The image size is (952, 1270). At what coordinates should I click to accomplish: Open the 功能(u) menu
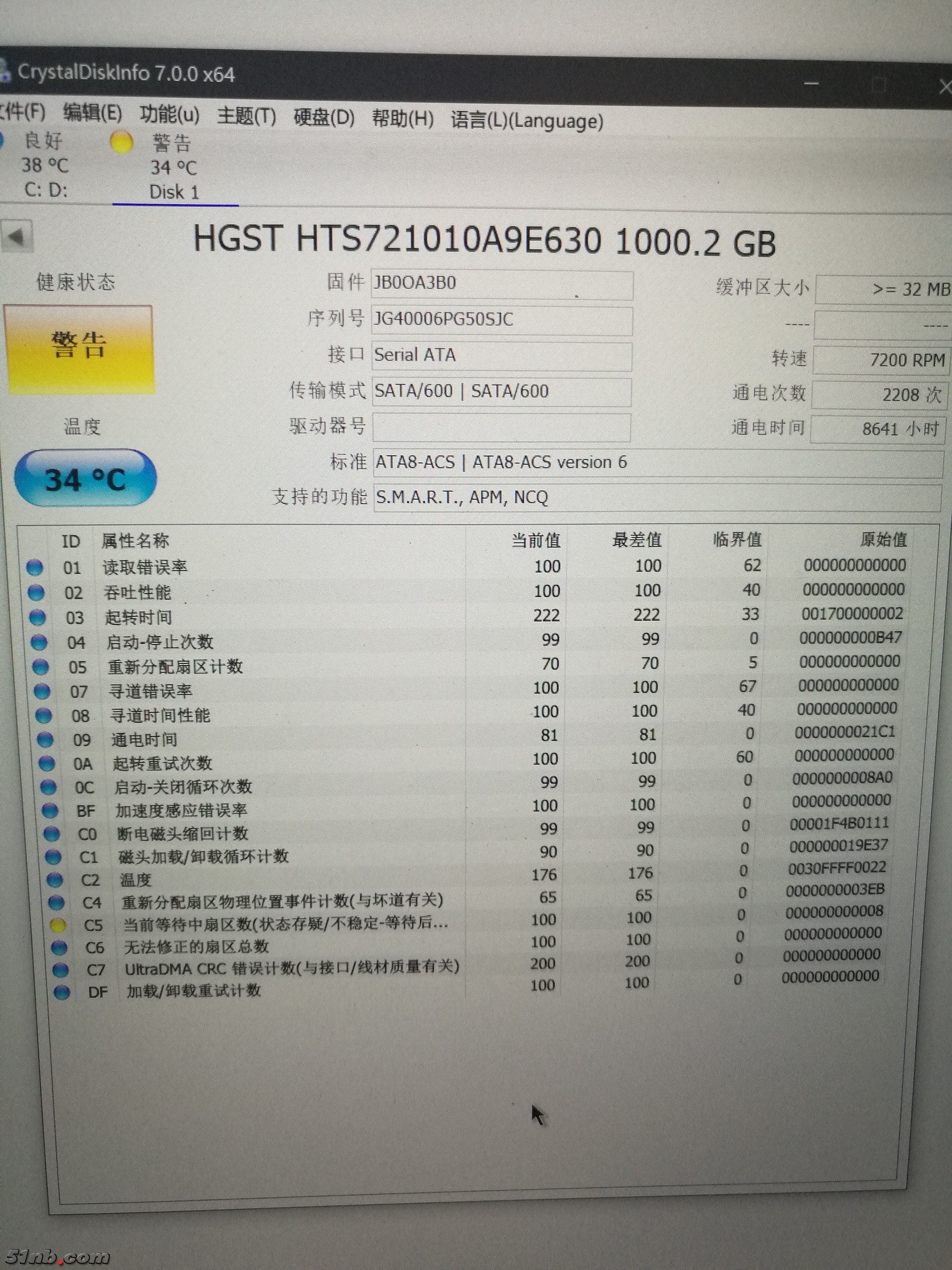[169, 115]
